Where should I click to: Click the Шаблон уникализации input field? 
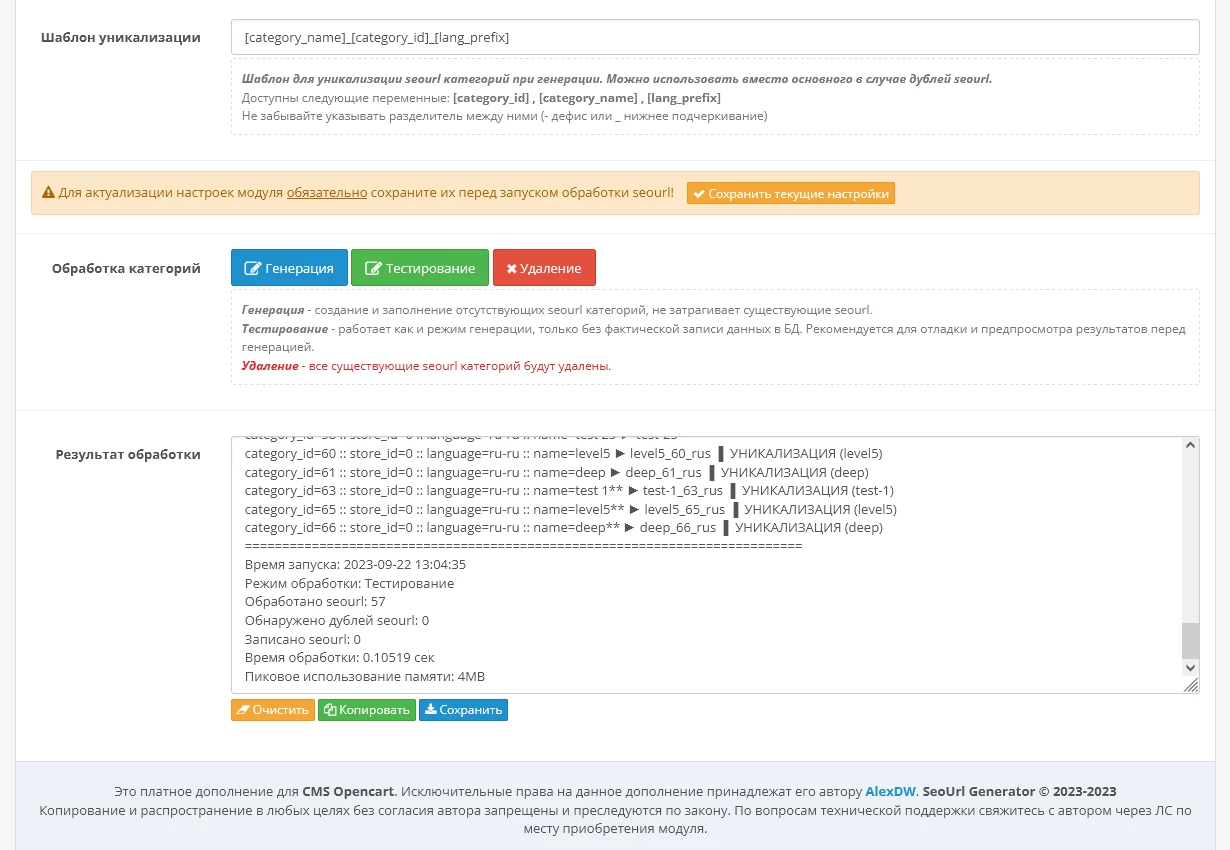click(x=715, y=37)
